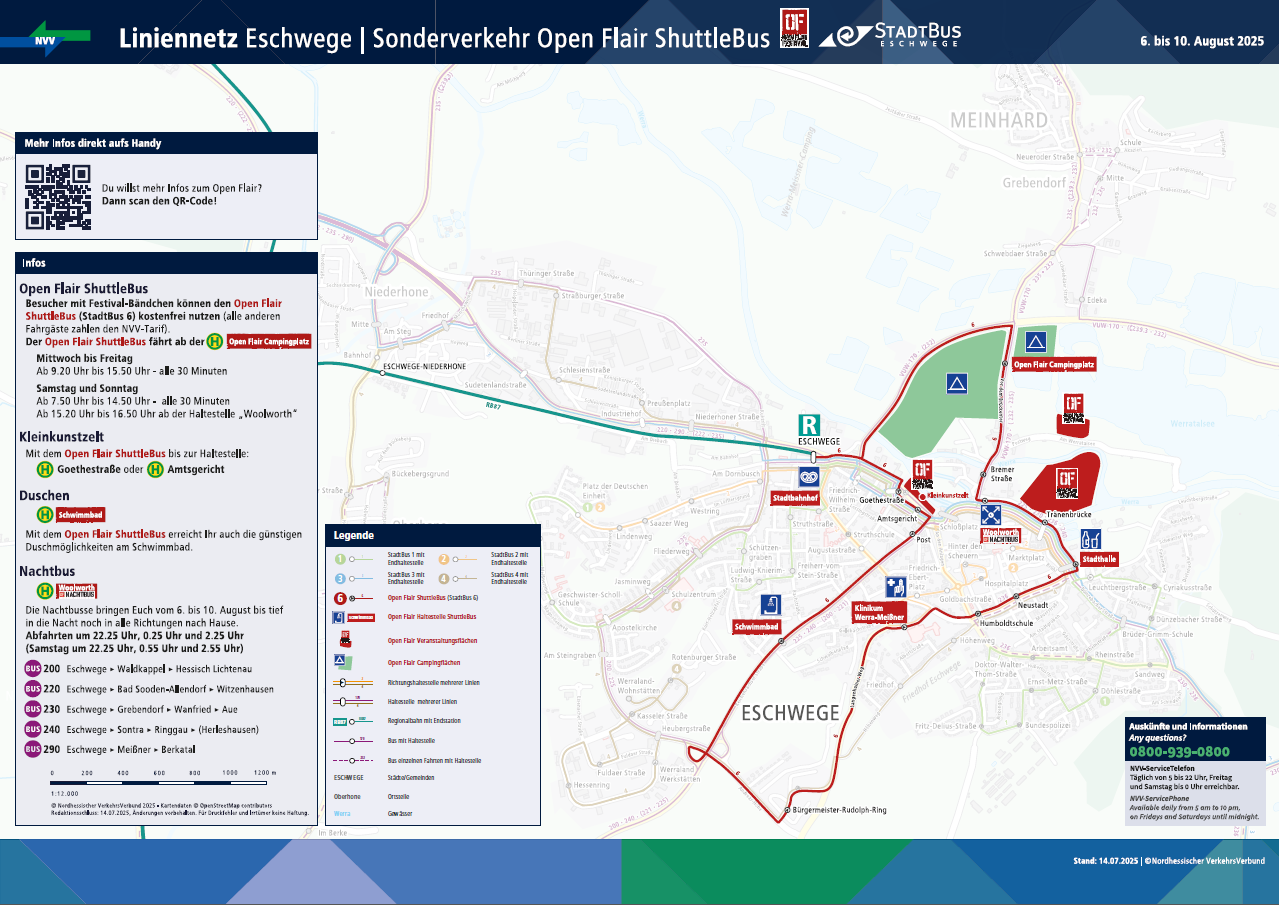Viewport: 1279px width, 905px height.
Task: Select the green StadtBus 1 circle in the legend
Action: tap(339, 559)
